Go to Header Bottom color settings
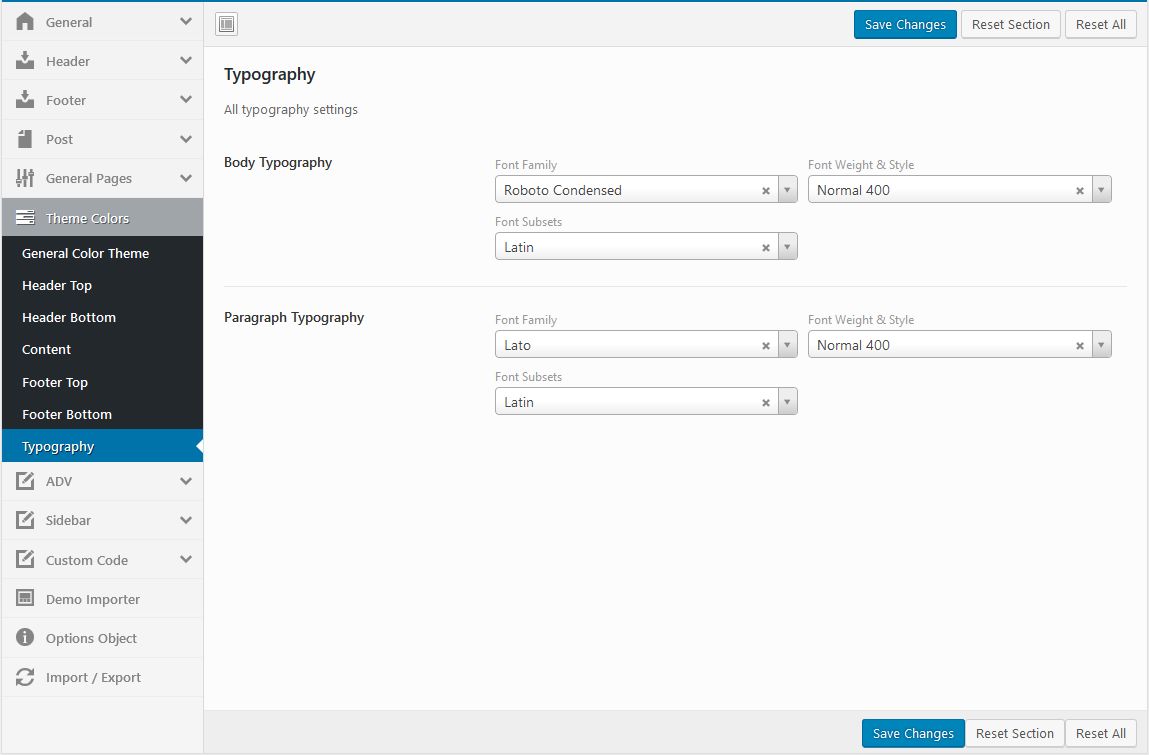Image resolution: width=1149 pixels, height=755 pixels. click(x=69, y=318)
